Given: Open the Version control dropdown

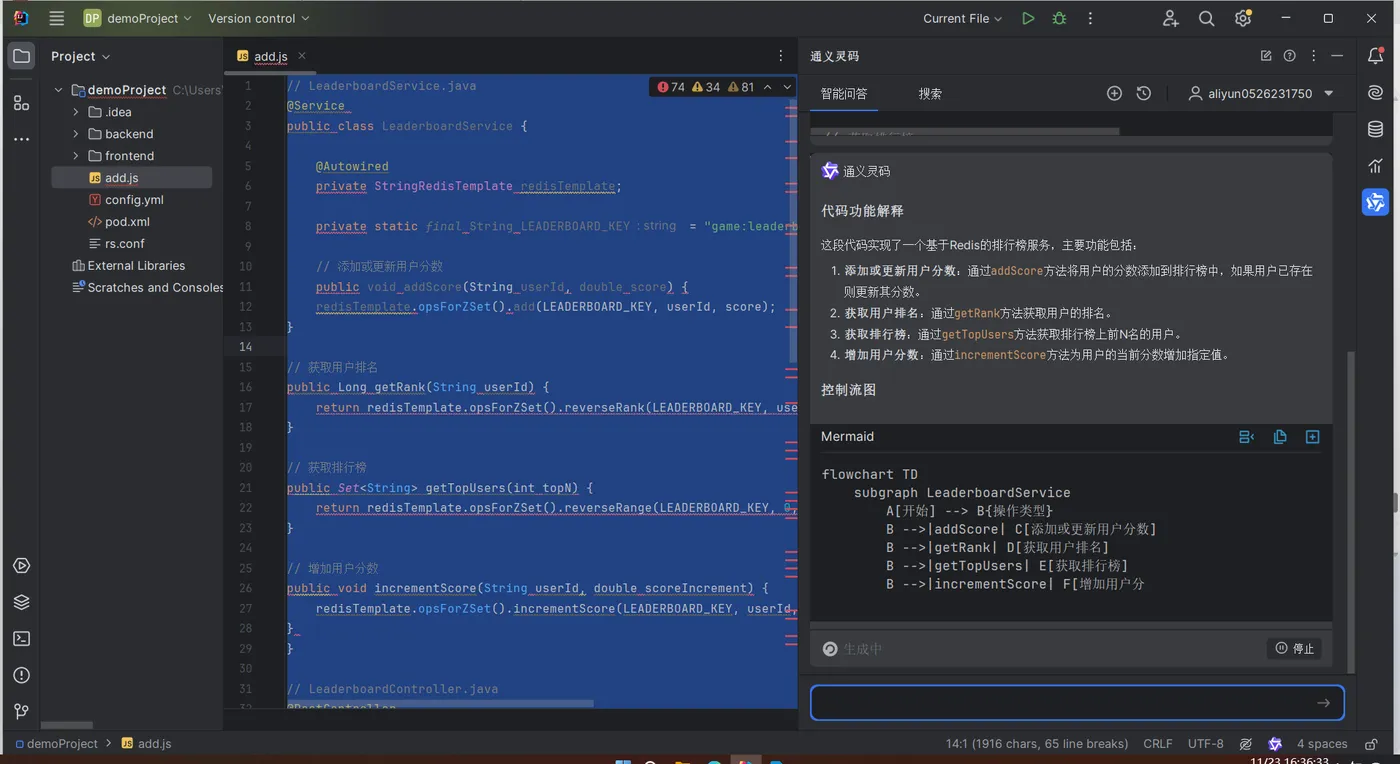Looking at the screenshot, I should click(x=259, y=18).
